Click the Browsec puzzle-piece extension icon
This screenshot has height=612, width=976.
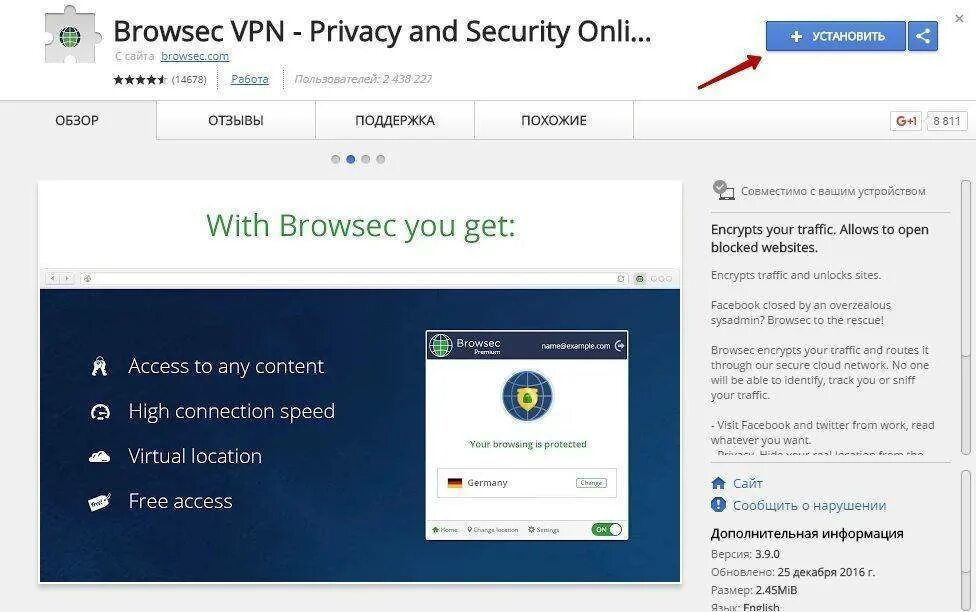72,35
